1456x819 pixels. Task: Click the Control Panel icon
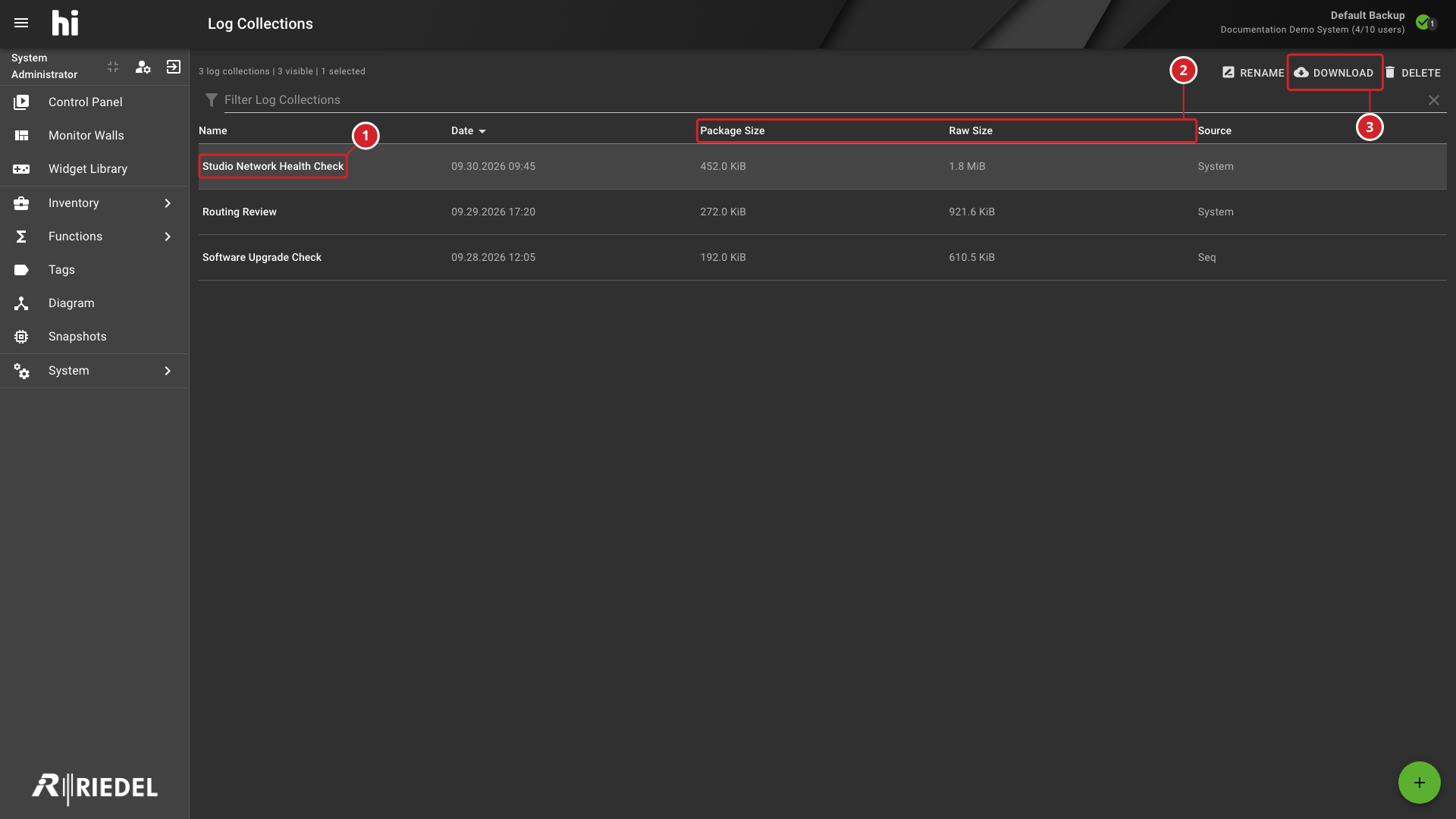[x=21, y=102]
